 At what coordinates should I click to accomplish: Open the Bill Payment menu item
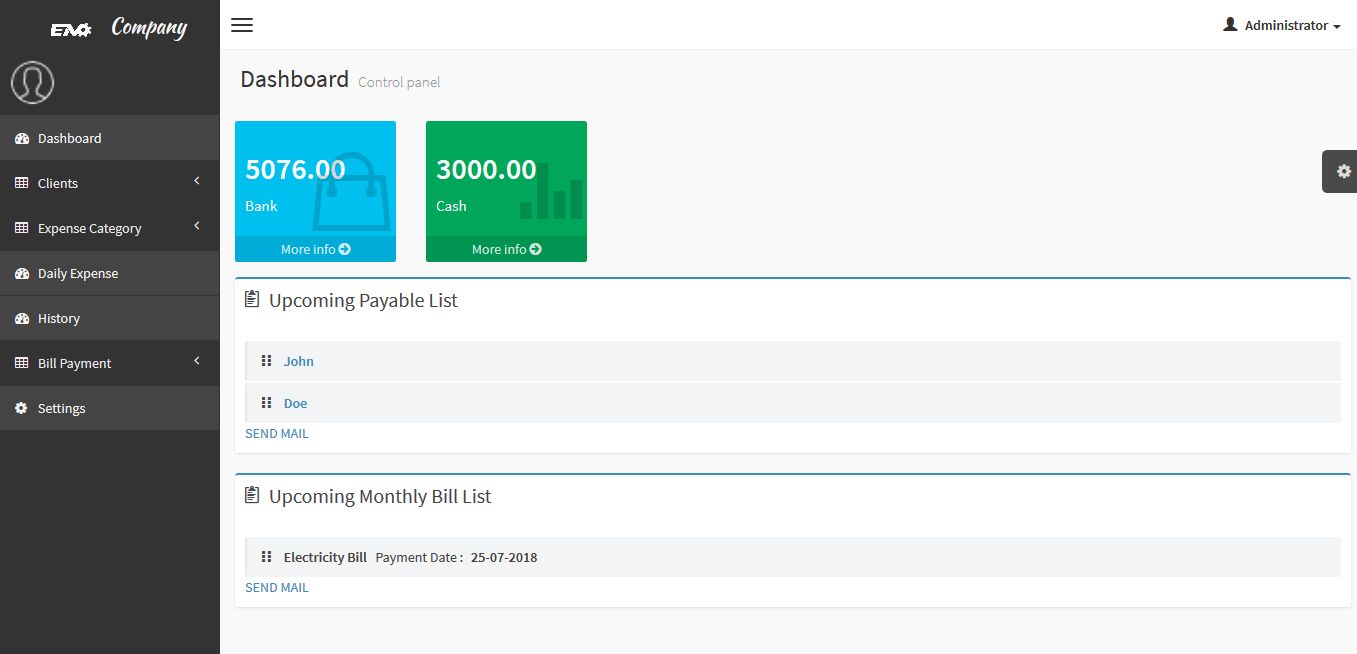(110, 363)
